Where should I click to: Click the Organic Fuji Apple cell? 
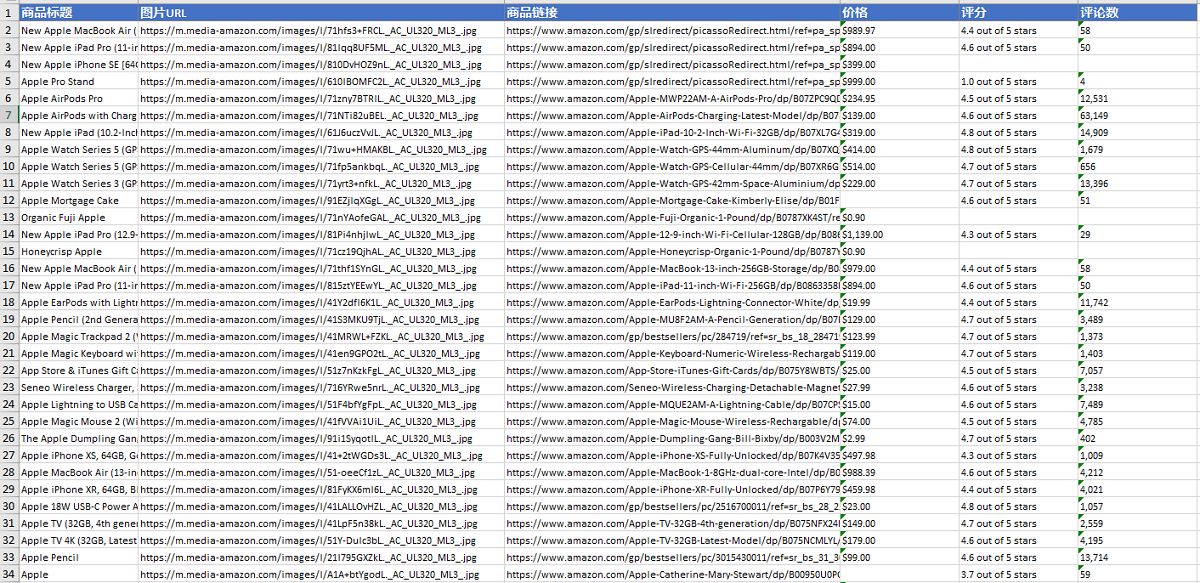click(x=78, y=218)
